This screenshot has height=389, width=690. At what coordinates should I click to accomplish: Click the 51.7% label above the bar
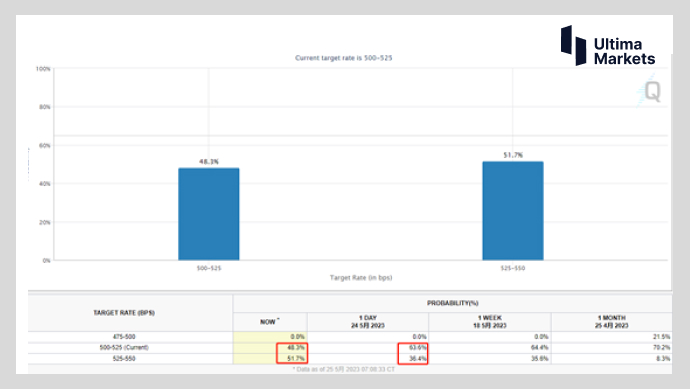tap(513, 155)
